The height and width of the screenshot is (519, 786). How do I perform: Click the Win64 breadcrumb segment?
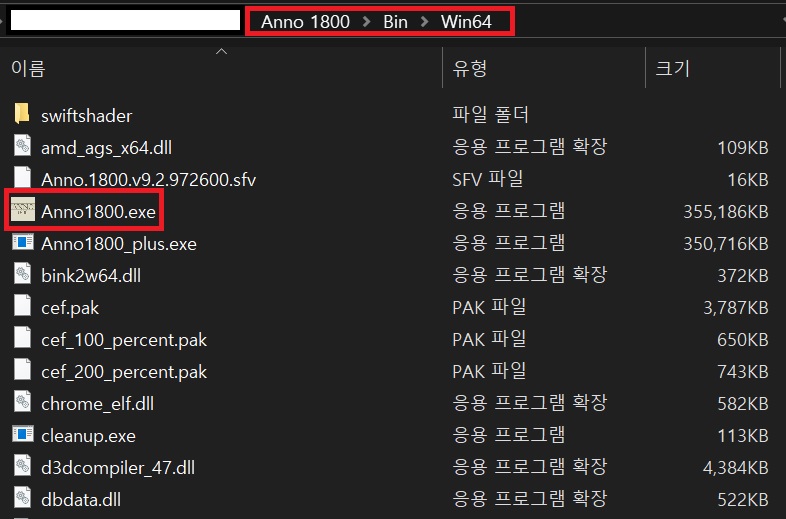click(x=466, y=22)
